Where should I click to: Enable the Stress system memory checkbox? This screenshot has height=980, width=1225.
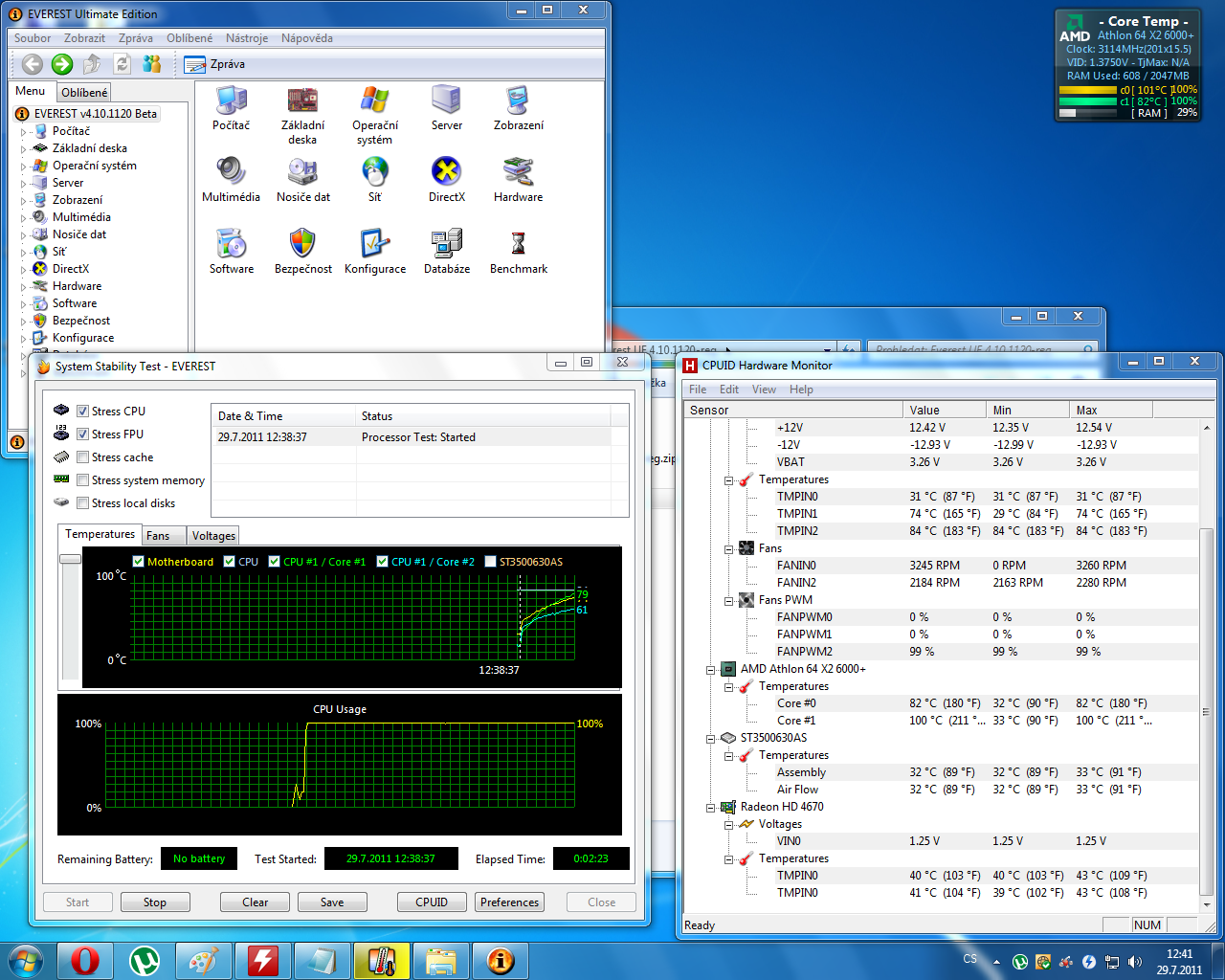[x=82, y=480]
